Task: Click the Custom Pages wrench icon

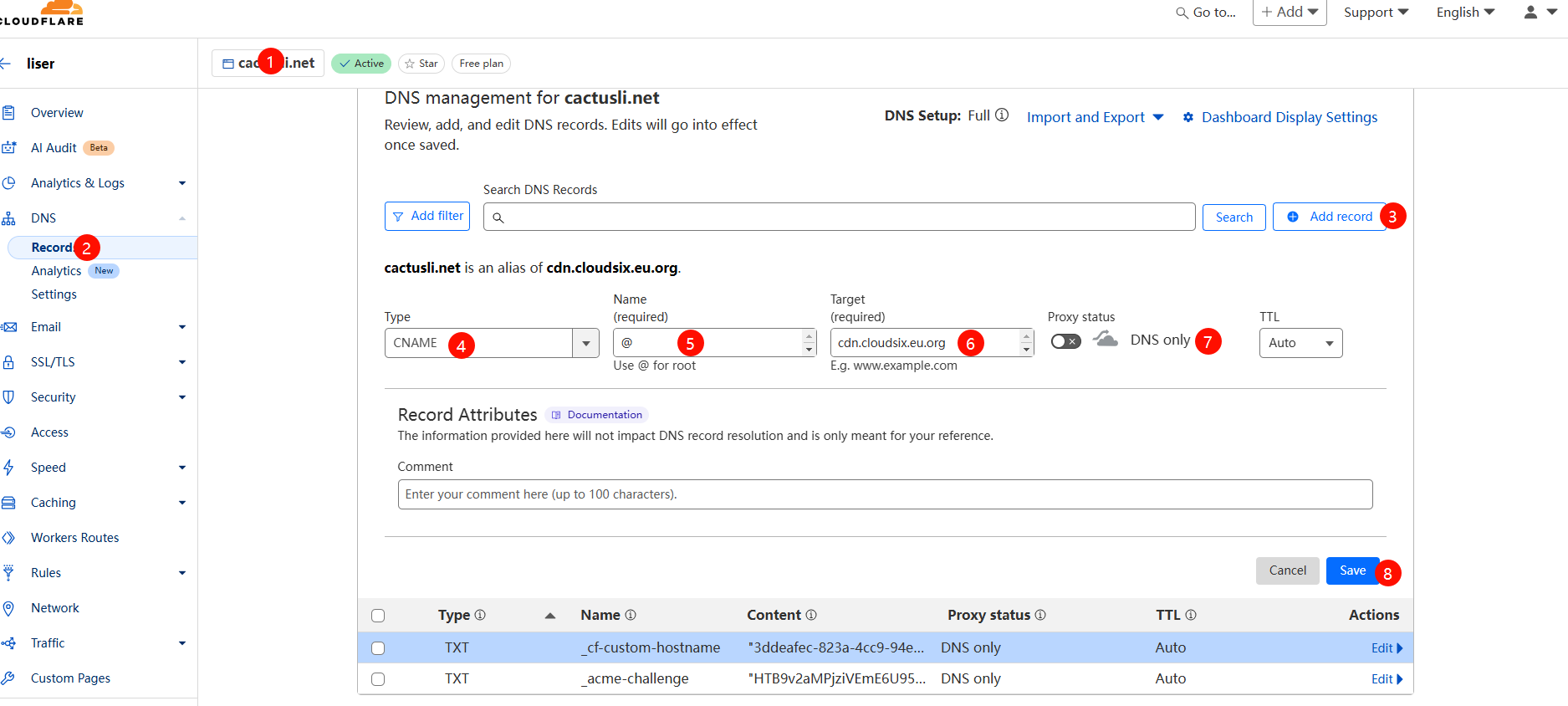Action: click(x=8, y=678)
